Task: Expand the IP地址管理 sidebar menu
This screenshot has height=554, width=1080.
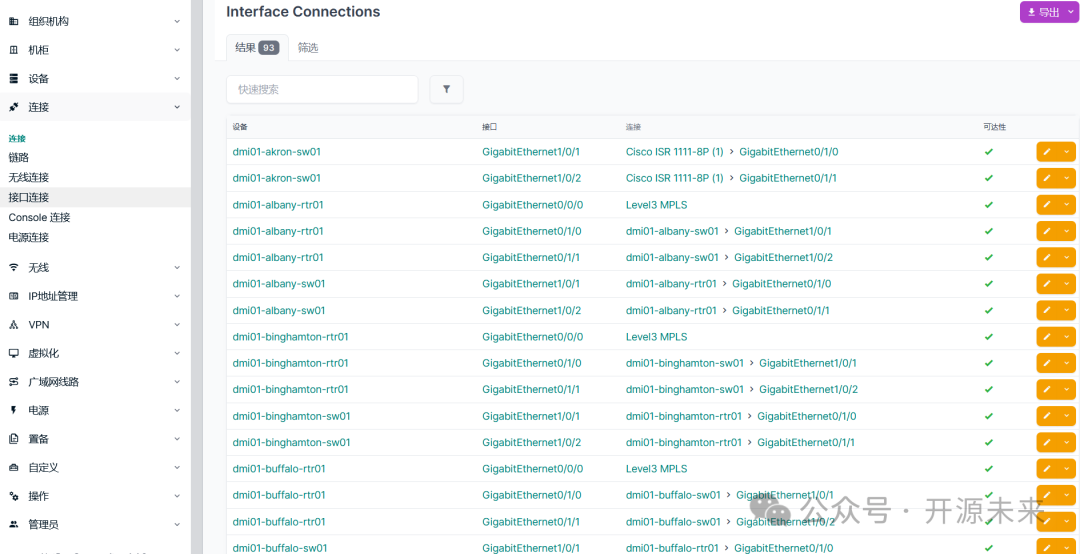Action: point(177,296)
